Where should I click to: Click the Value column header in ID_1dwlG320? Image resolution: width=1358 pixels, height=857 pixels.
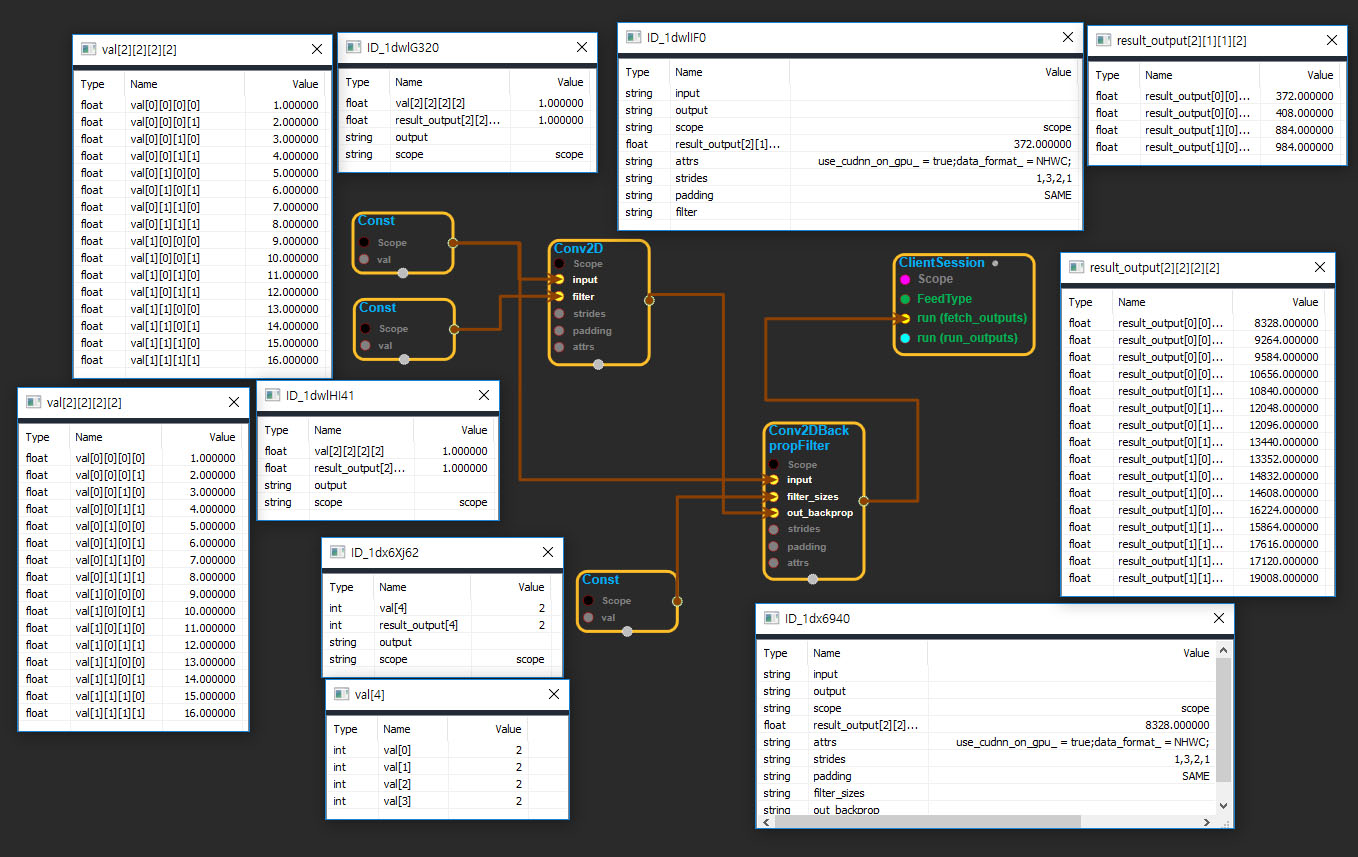pos(570,82)
